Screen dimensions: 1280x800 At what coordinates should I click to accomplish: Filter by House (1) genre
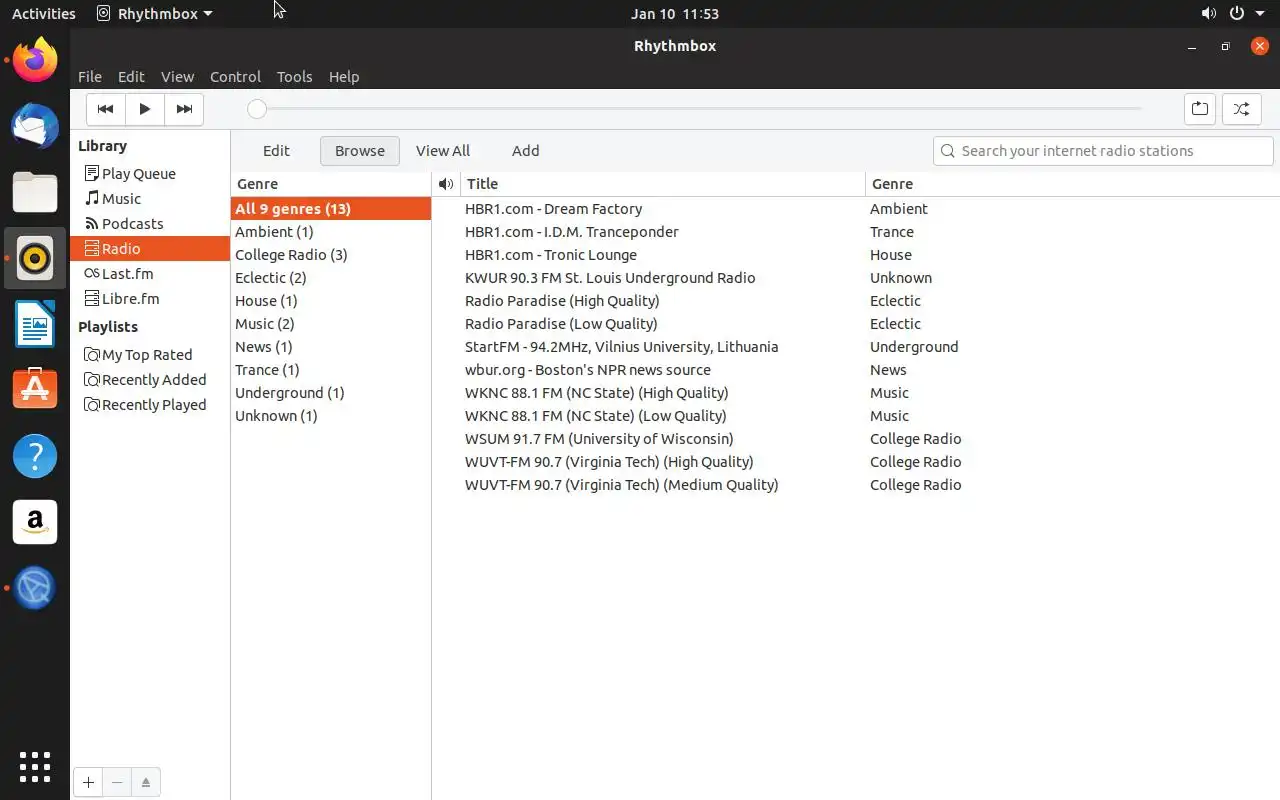pyautogui.click(x=331, y=300)
